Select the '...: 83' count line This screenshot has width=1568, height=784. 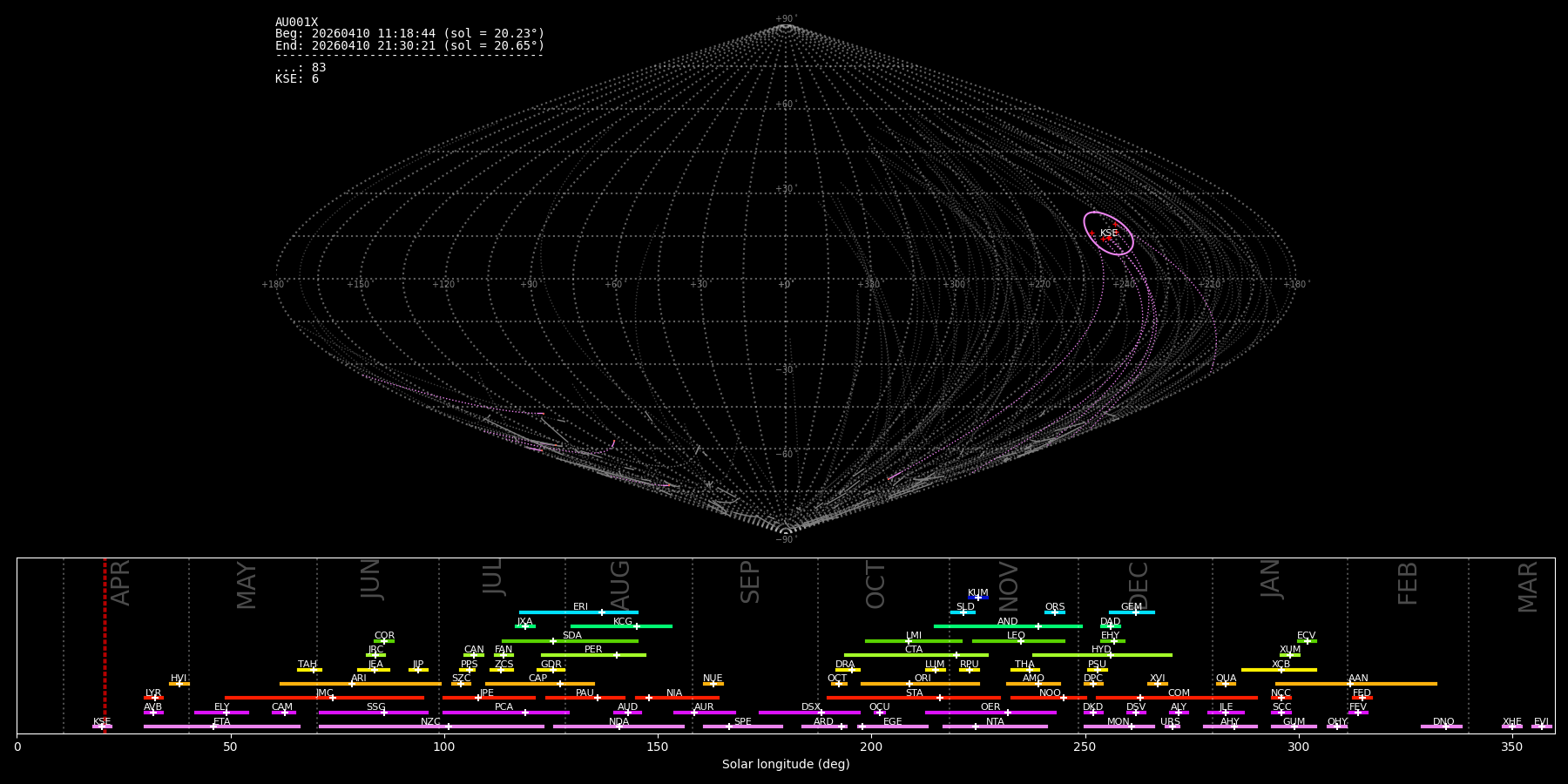tap(301, 67)
